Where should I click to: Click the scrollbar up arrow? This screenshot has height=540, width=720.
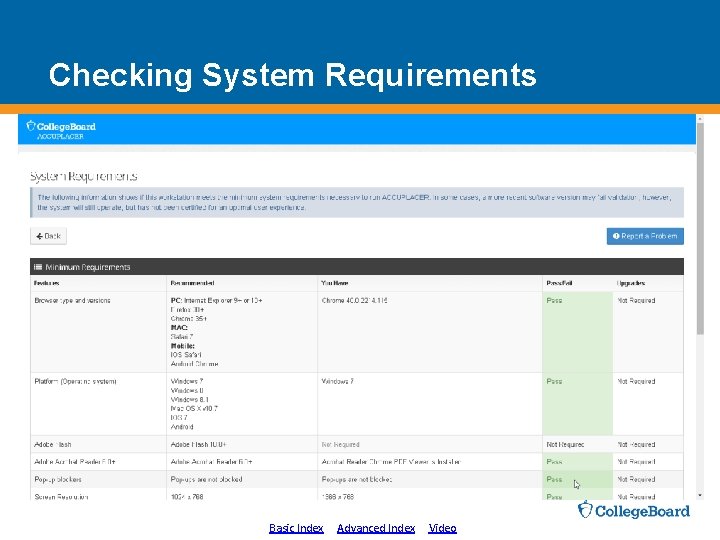tap(700, 119)
